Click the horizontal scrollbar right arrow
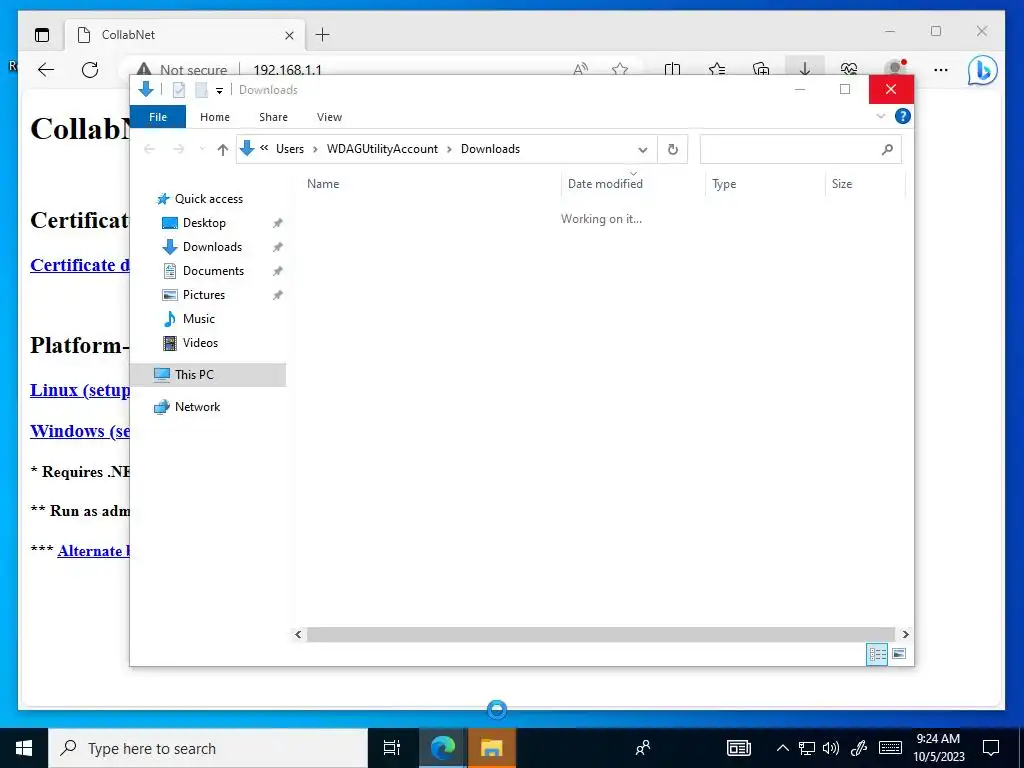Screen dimensions: 1024x768 905,634
